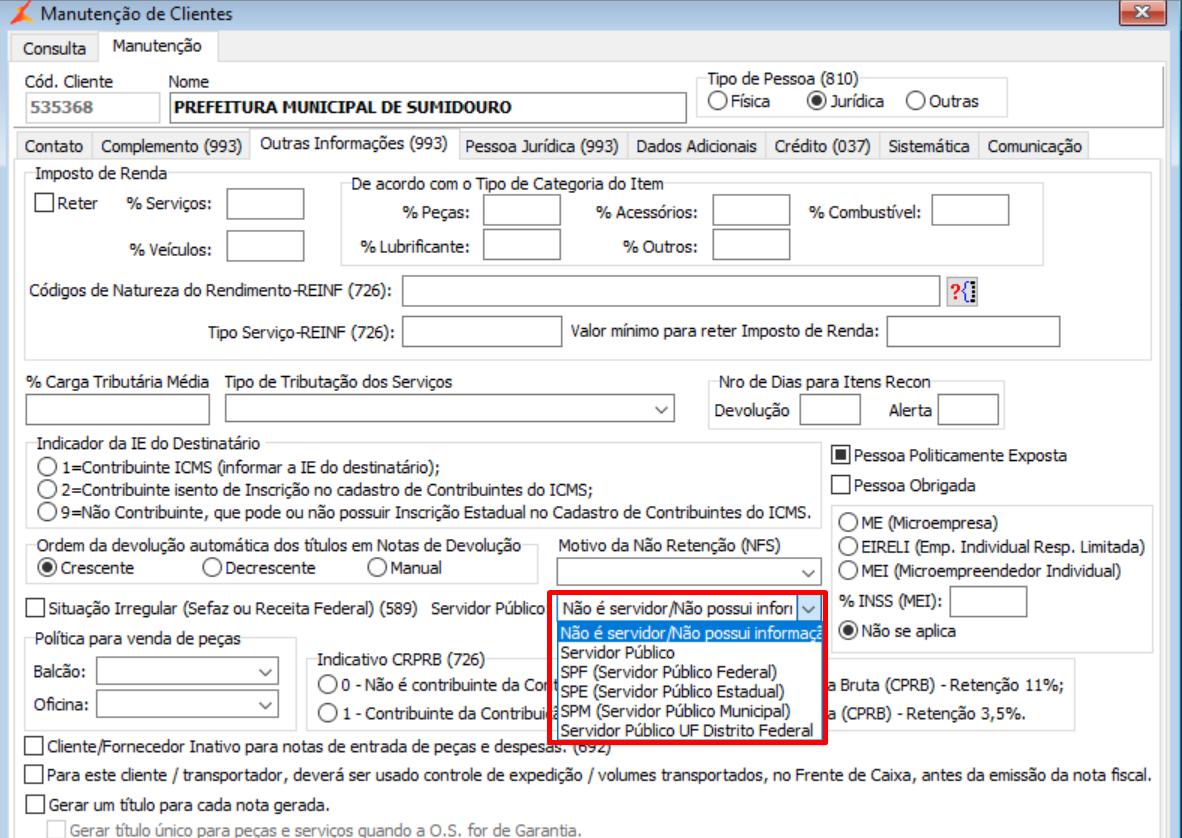Click the Nome field with PREFEITURA MUNICIPAL

tap(427, 108)
